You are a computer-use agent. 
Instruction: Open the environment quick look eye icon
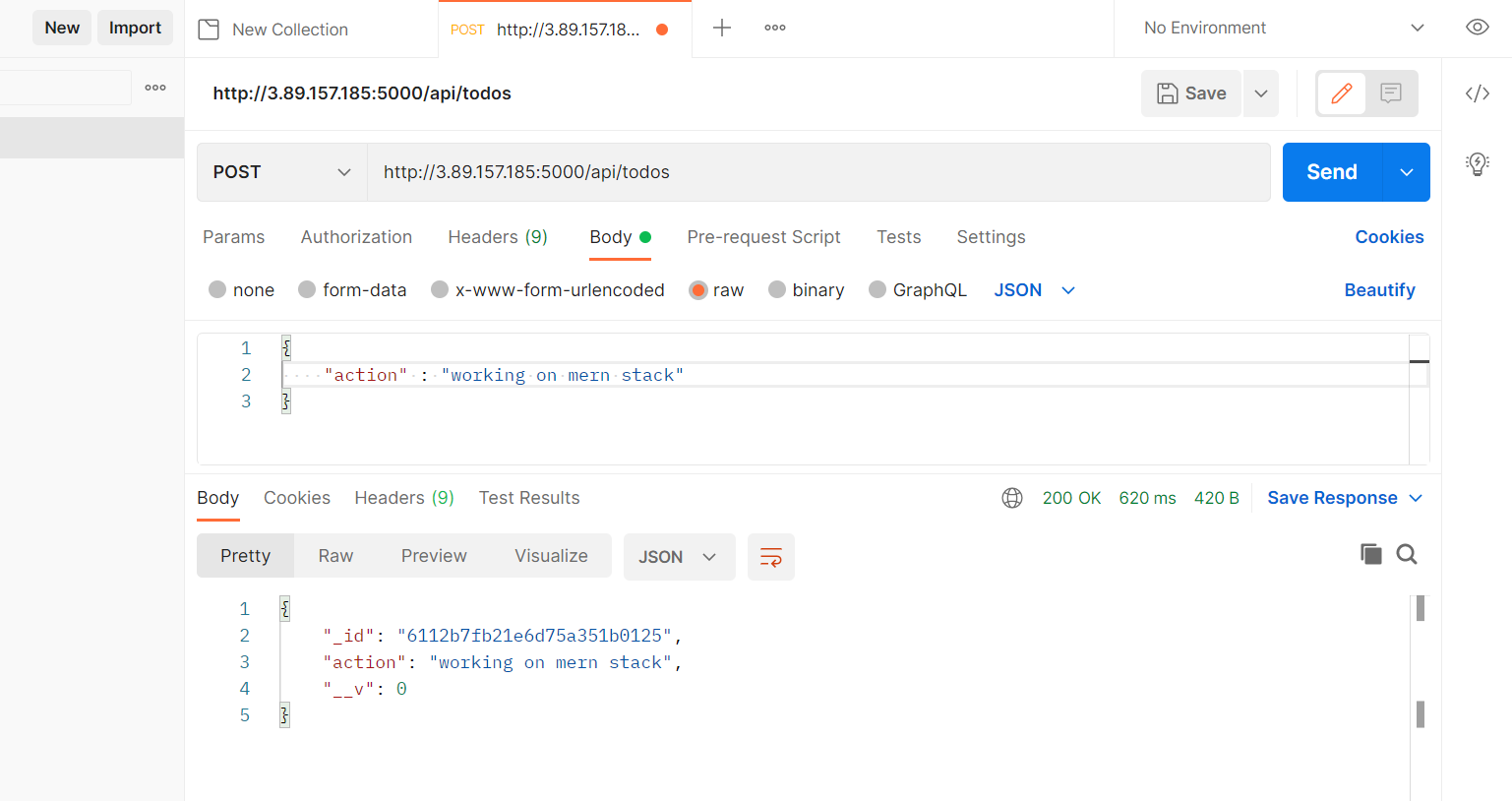tap(1477, 28)
